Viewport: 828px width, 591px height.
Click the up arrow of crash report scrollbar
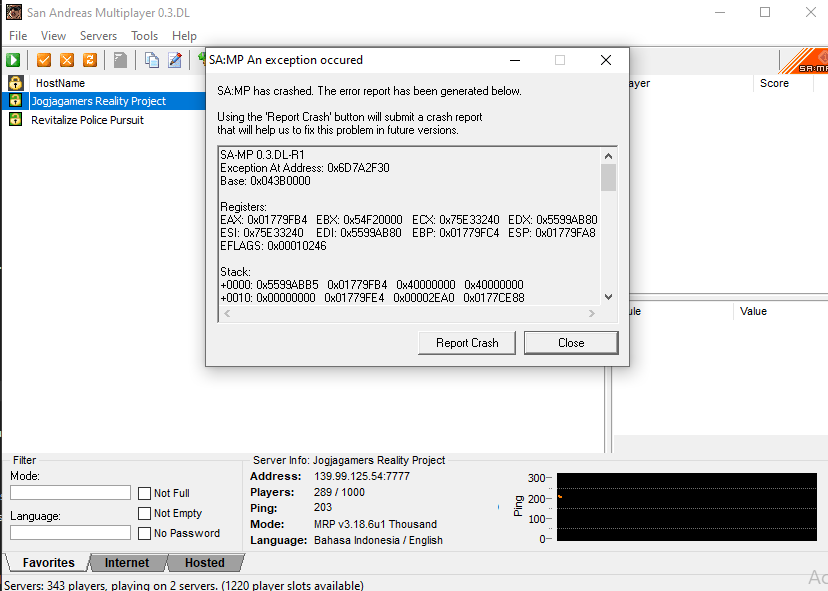pos(608,156)
